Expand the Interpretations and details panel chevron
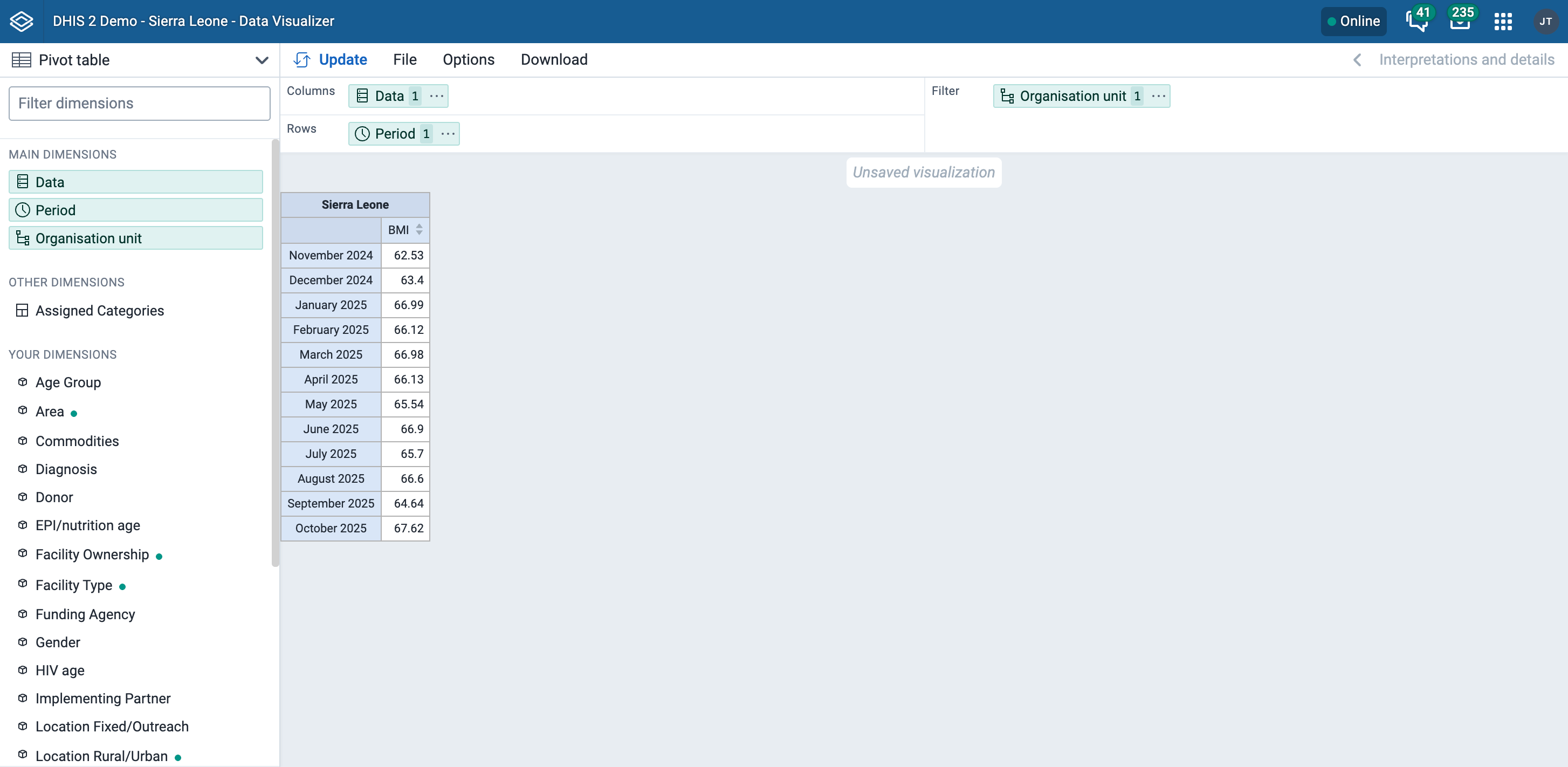Image resolution: width=1568 pixels, height=767 pixels. tap(1357, 60)
